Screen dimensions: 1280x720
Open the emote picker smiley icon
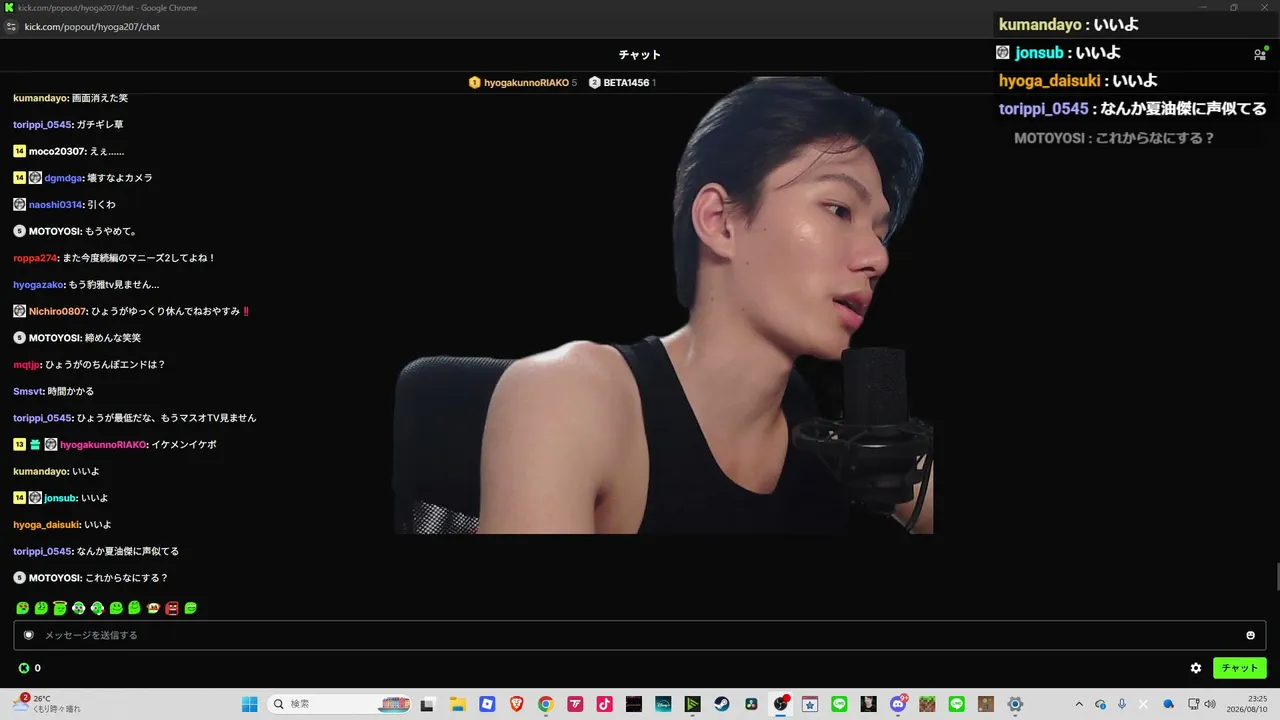(x=1250, y=635)
